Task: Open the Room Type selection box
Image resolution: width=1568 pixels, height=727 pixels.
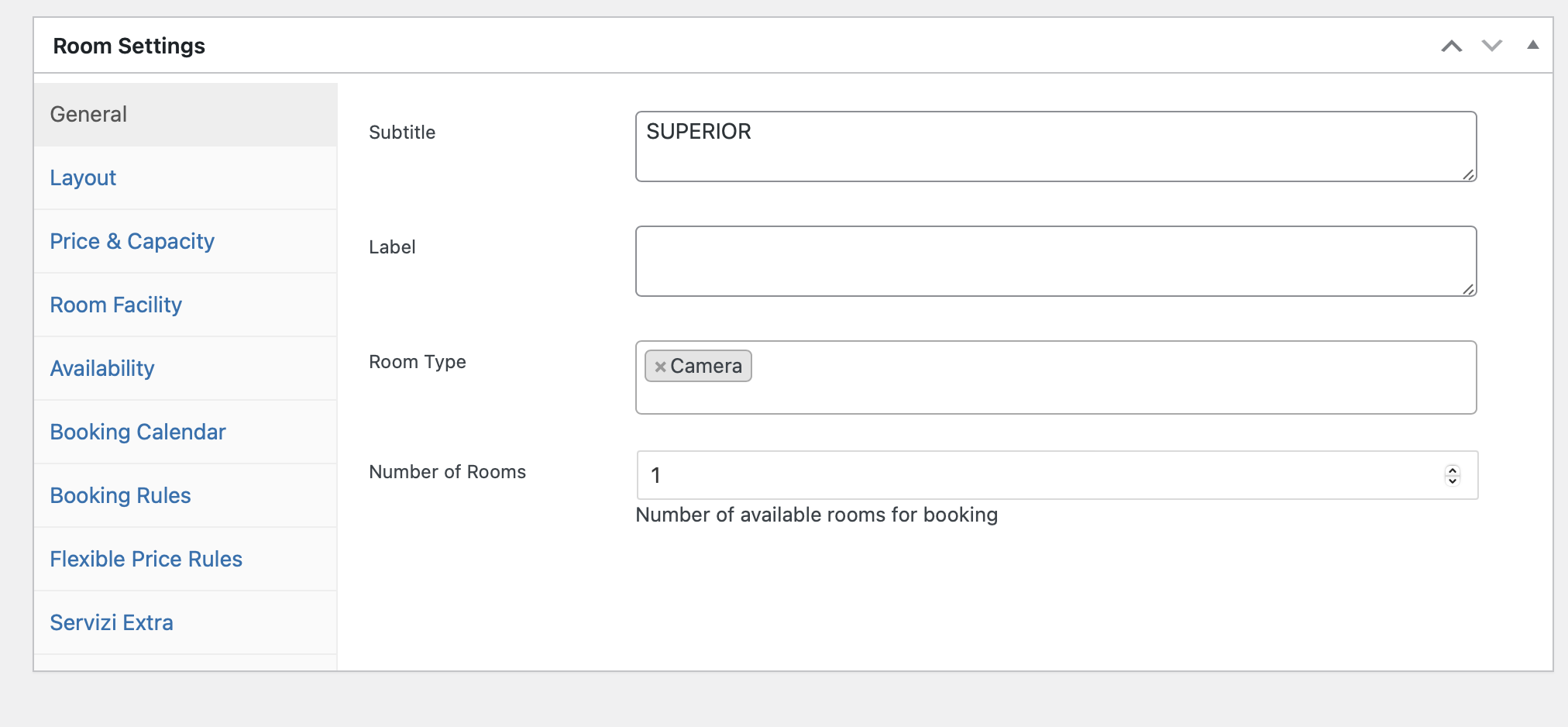Action: [1056, 377]
